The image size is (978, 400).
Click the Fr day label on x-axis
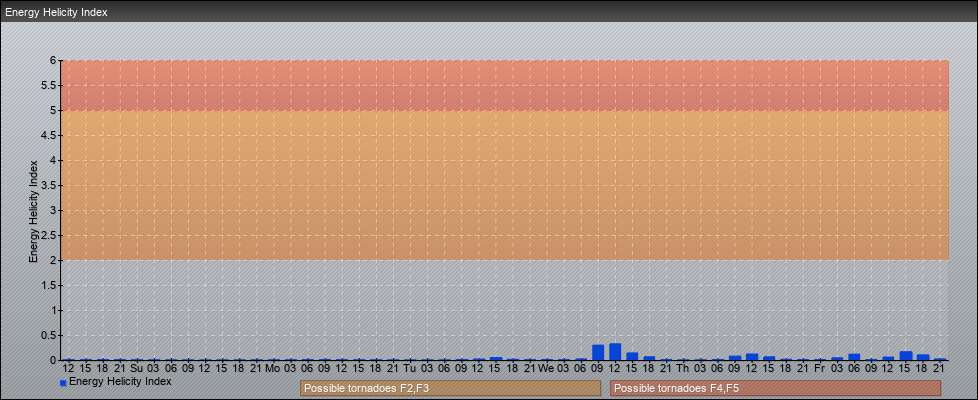(x=820, y=368)
